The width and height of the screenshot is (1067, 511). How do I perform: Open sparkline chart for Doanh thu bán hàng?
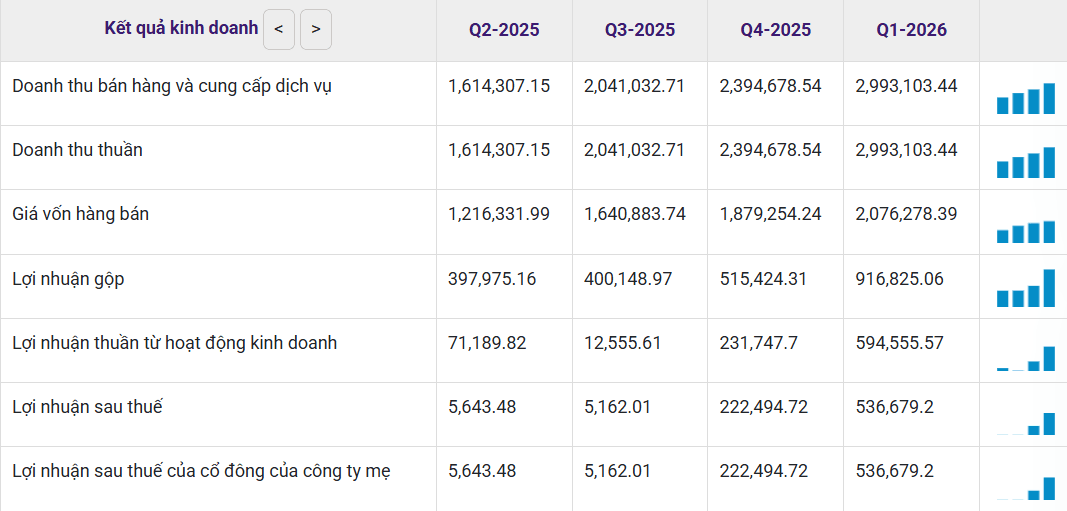1025,98
